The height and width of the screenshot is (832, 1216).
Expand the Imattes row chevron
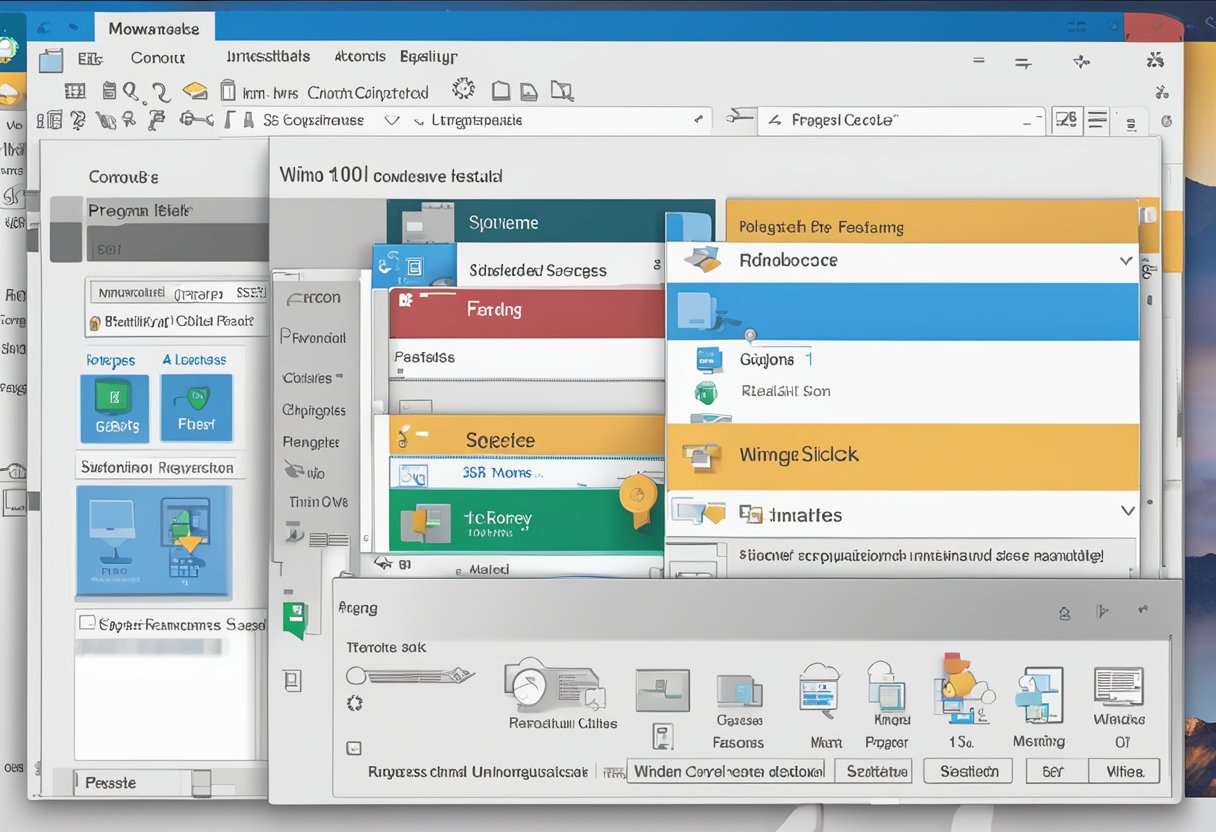click(x=1127, y=511)
